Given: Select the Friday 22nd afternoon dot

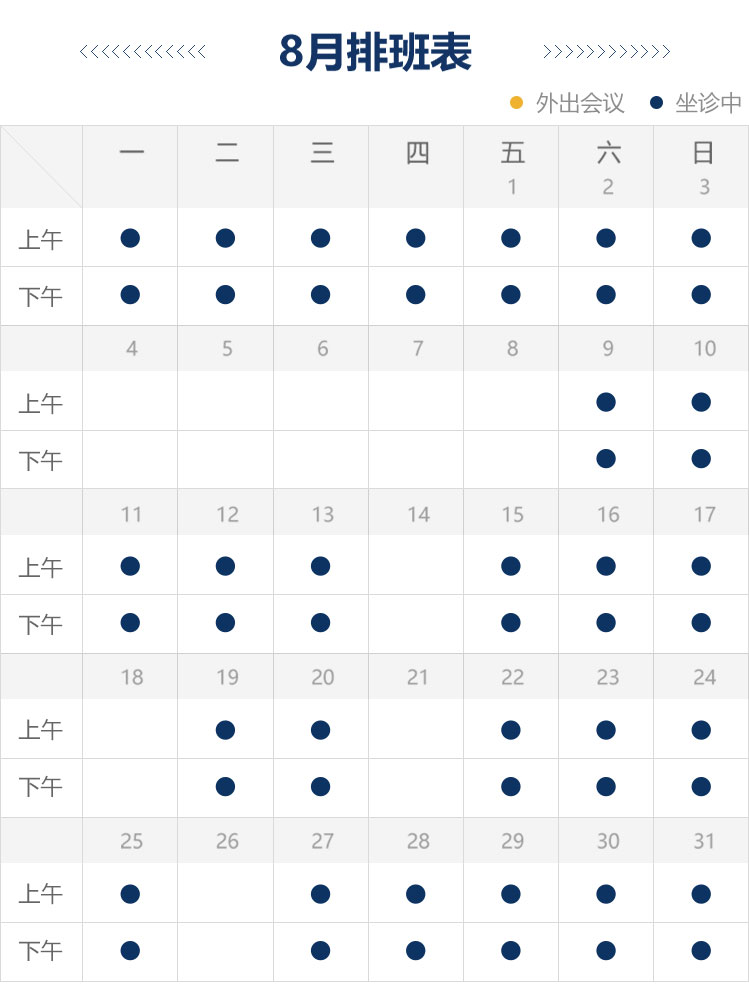Looking at the screenshot, I should (511, 786).
